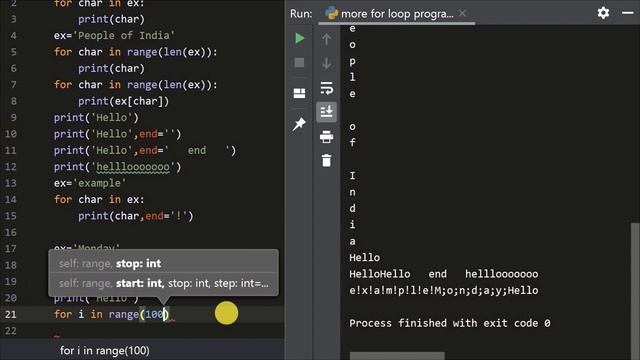Hide the Run tool window
Screen dimensions: 640x360
click(x=628, y=13)
